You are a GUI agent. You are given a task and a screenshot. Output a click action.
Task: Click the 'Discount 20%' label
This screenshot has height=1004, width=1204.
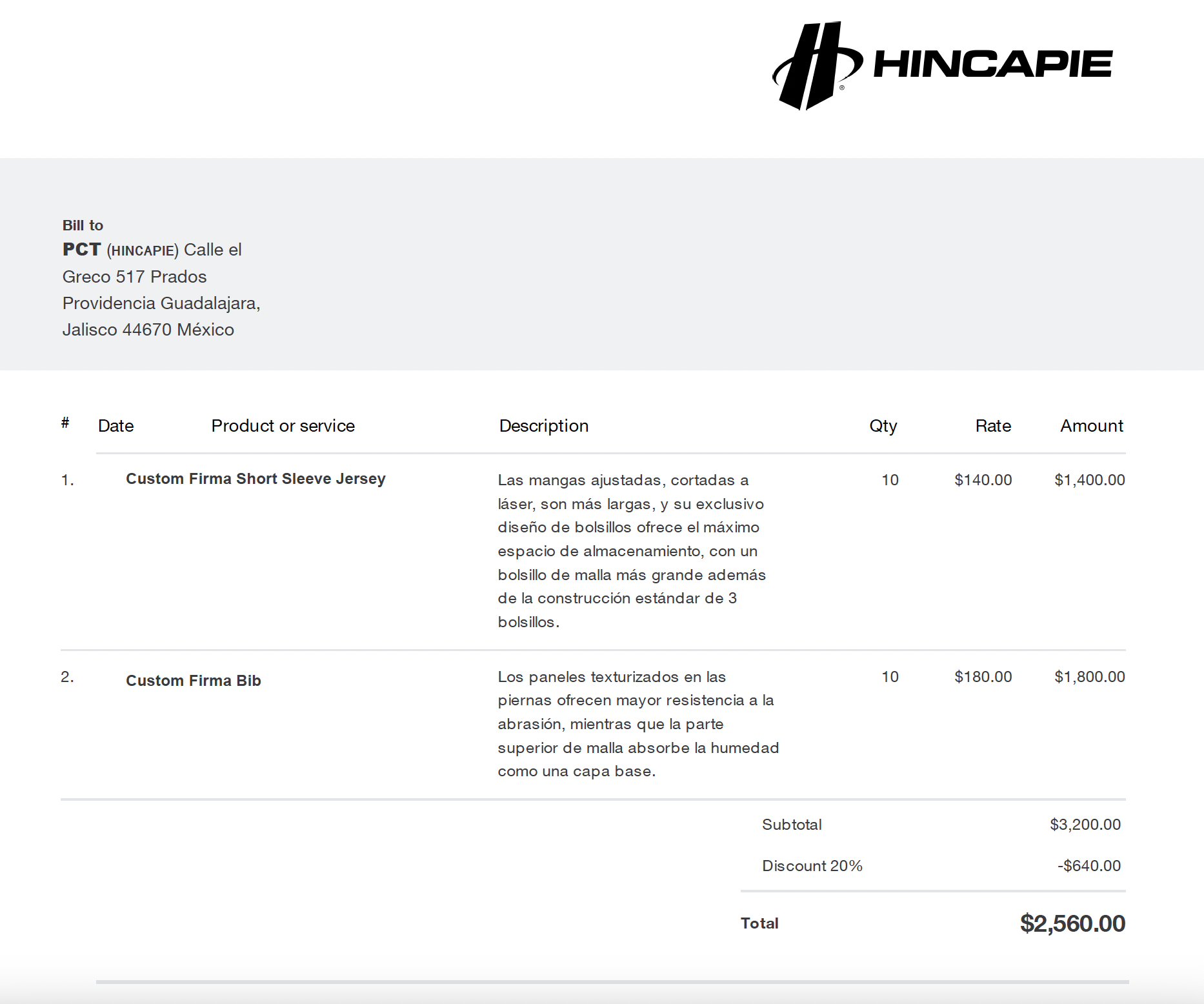point(812,866)
